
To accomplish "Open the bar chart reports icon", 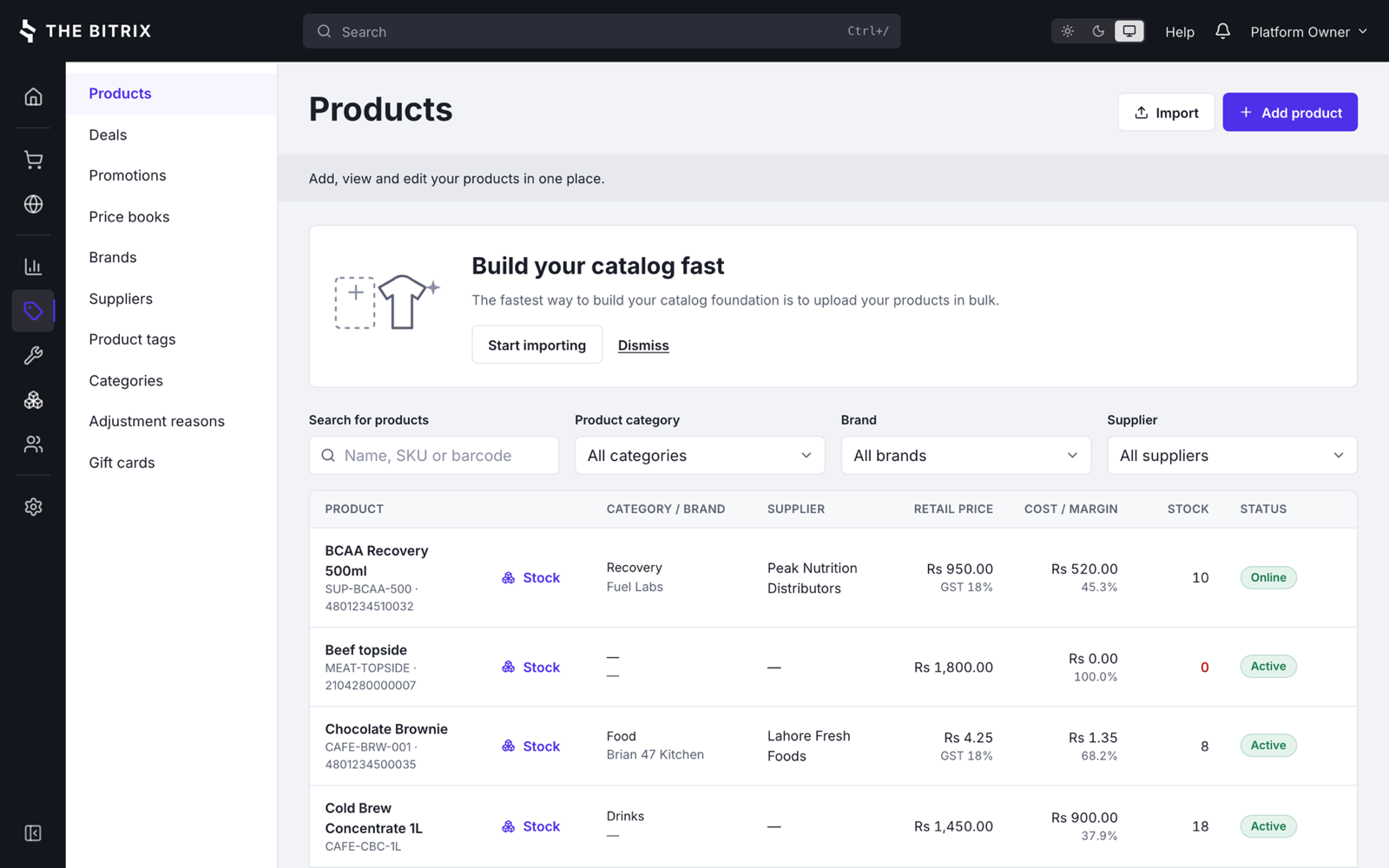I will coord(33,266).
